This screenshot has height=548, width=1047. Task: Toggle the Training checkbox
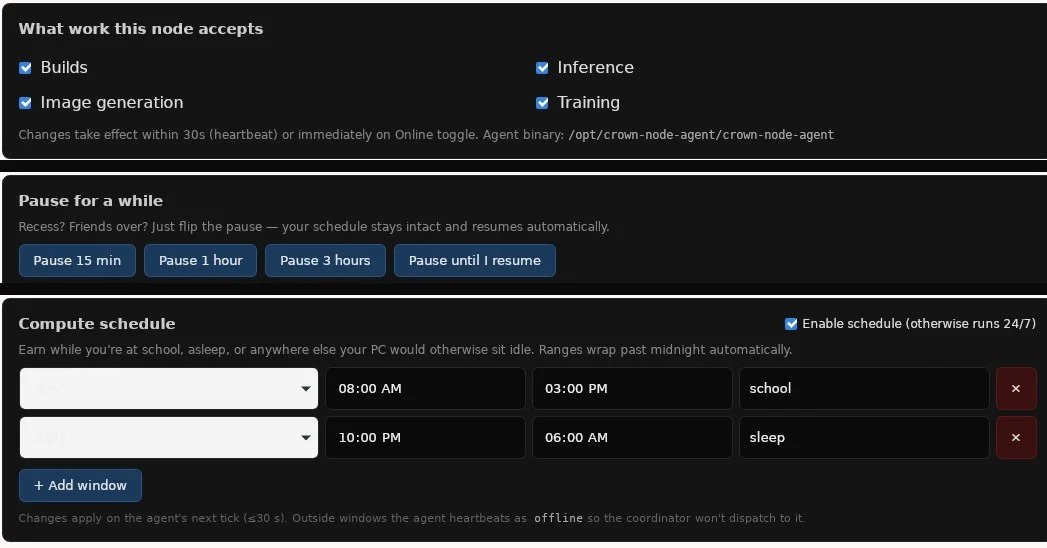(x=542, y=103)
